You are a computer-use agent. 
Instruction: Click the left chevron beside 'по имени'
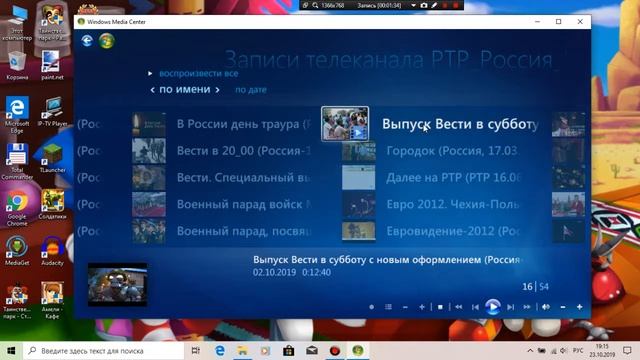pyautogui.click(x=153, y=90)
